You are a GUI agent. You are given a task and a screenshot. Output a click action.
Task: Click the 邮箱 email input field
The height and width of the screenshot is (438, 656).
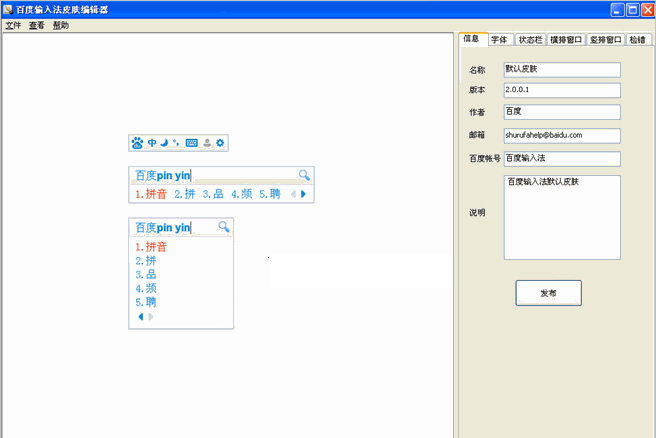562,135
